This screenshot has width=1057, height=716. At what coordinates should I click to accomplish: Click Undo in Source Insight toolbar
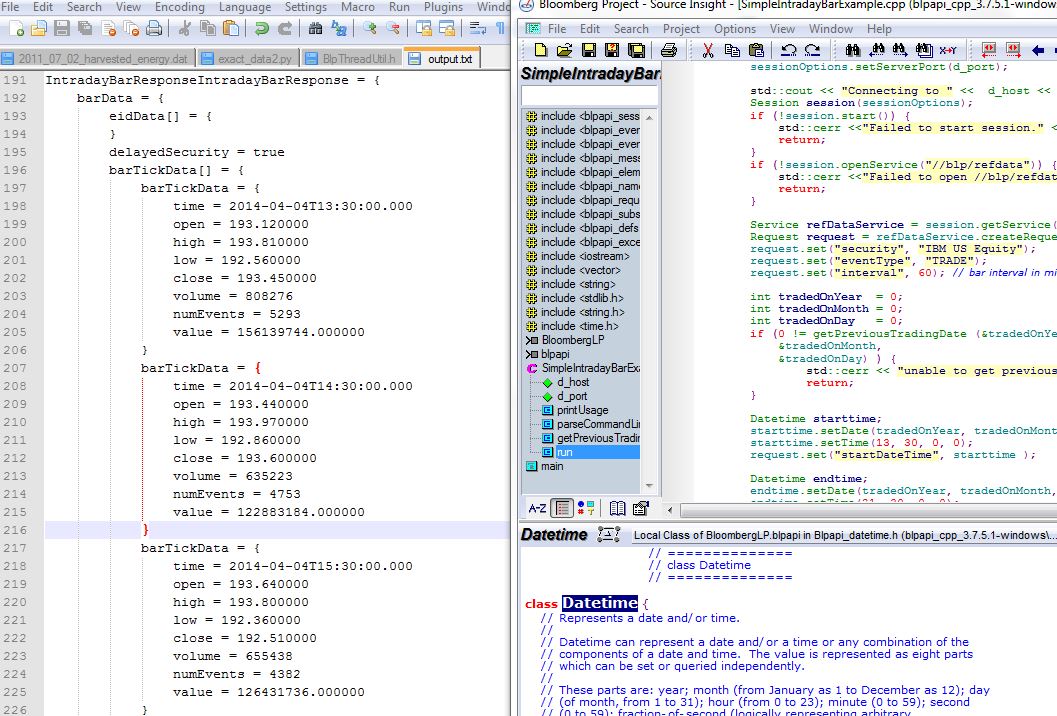click(789, 51)
